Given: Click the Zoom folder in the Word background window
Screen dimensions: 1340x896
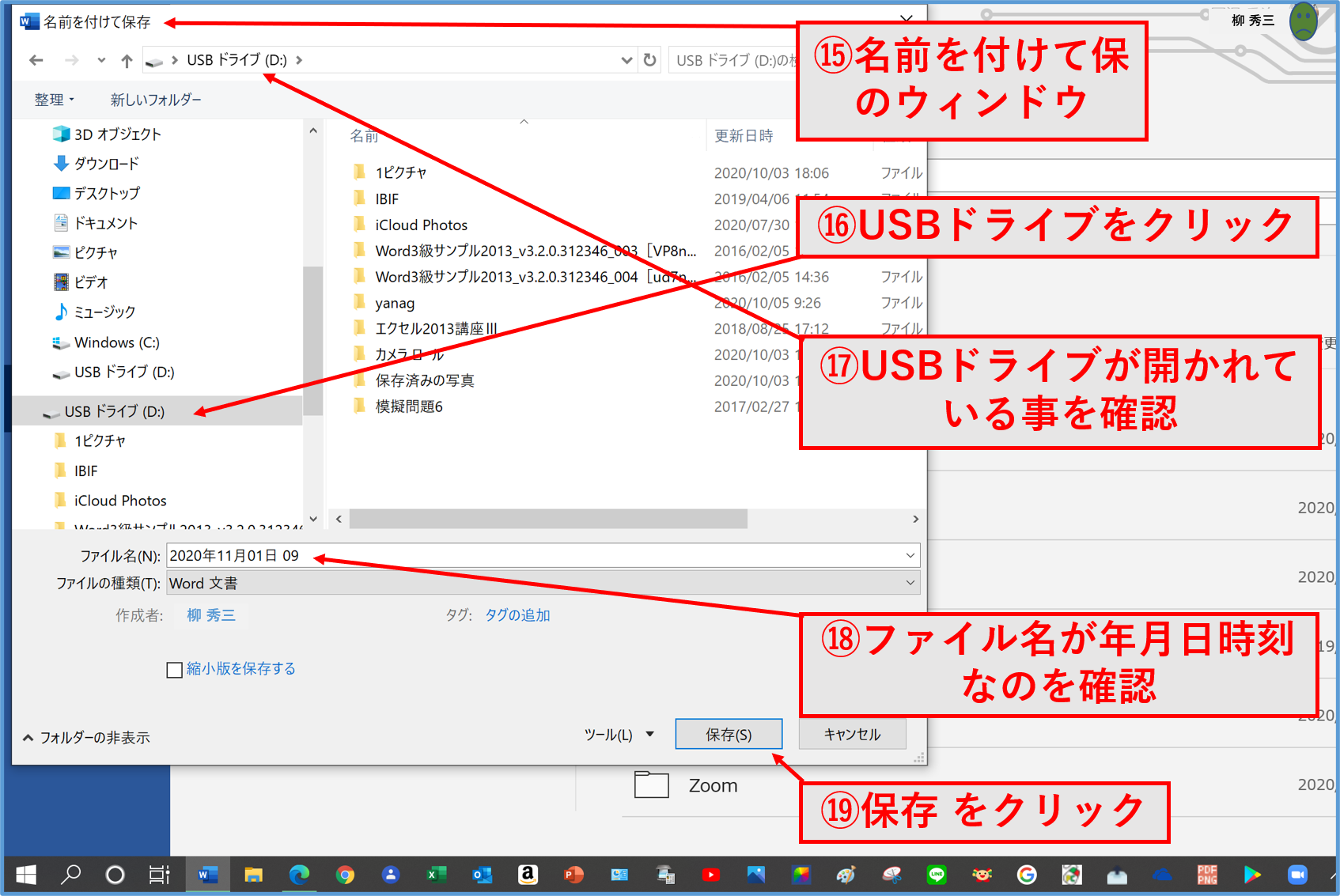Looking at the screenshot, I should coord(687,785).
